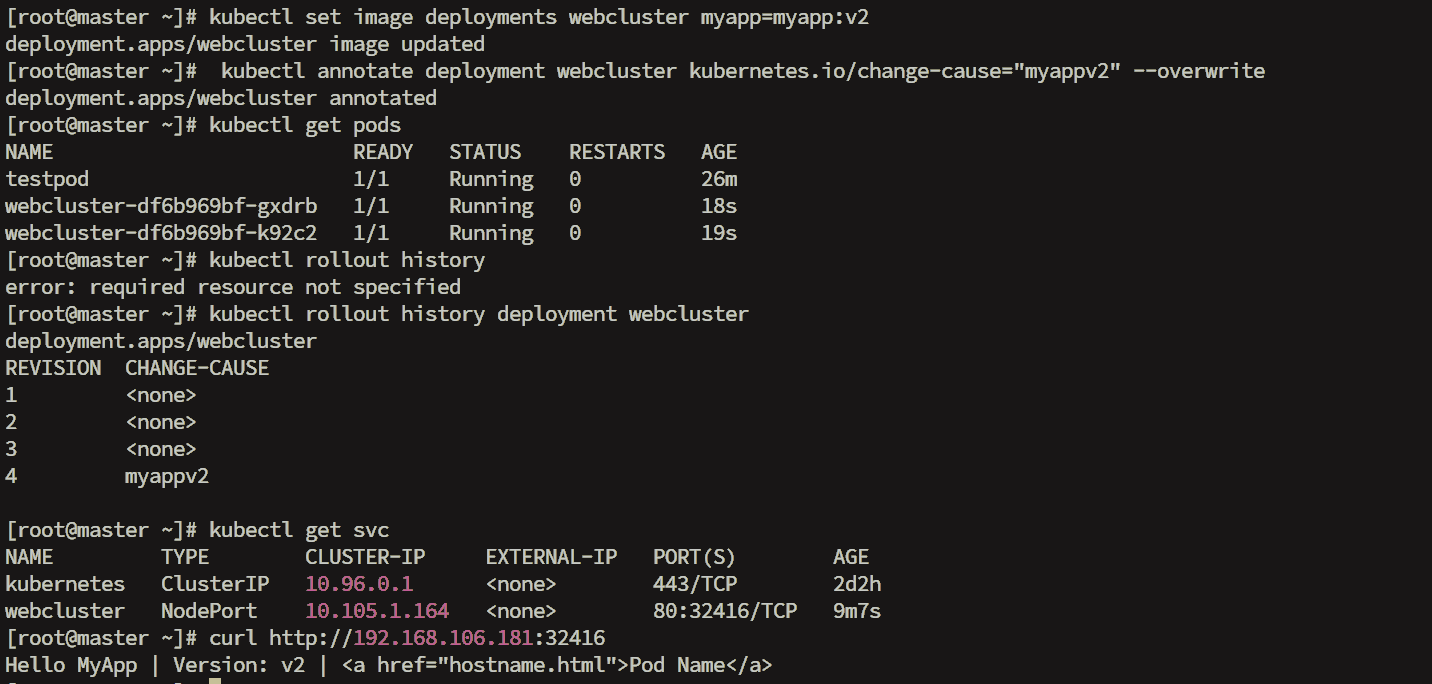Click the '80:32416/TCP' port value

point(725,611)
